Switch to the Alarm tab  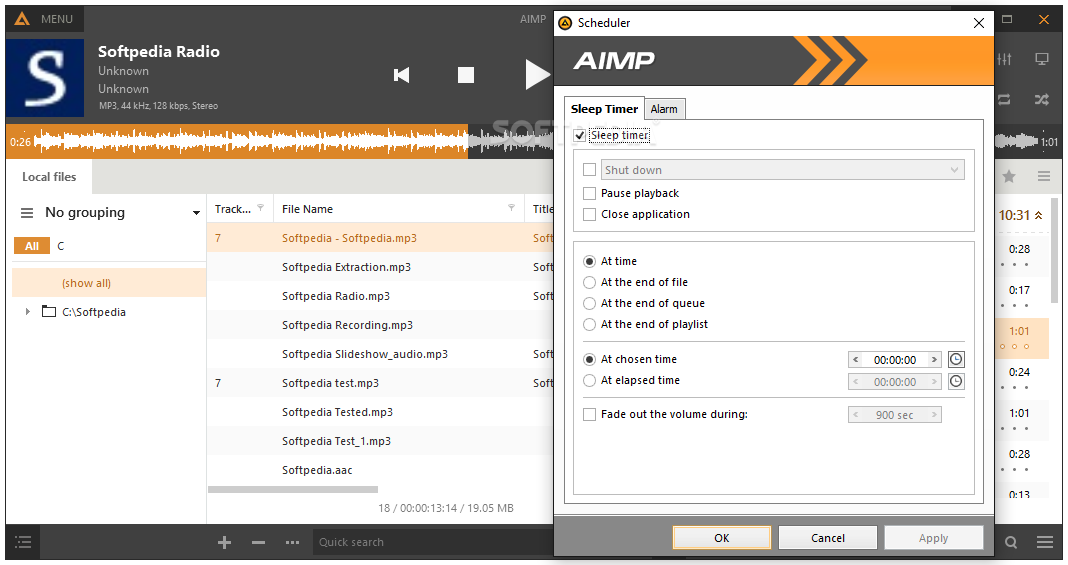pyautogui.click(x=664, y=109)
